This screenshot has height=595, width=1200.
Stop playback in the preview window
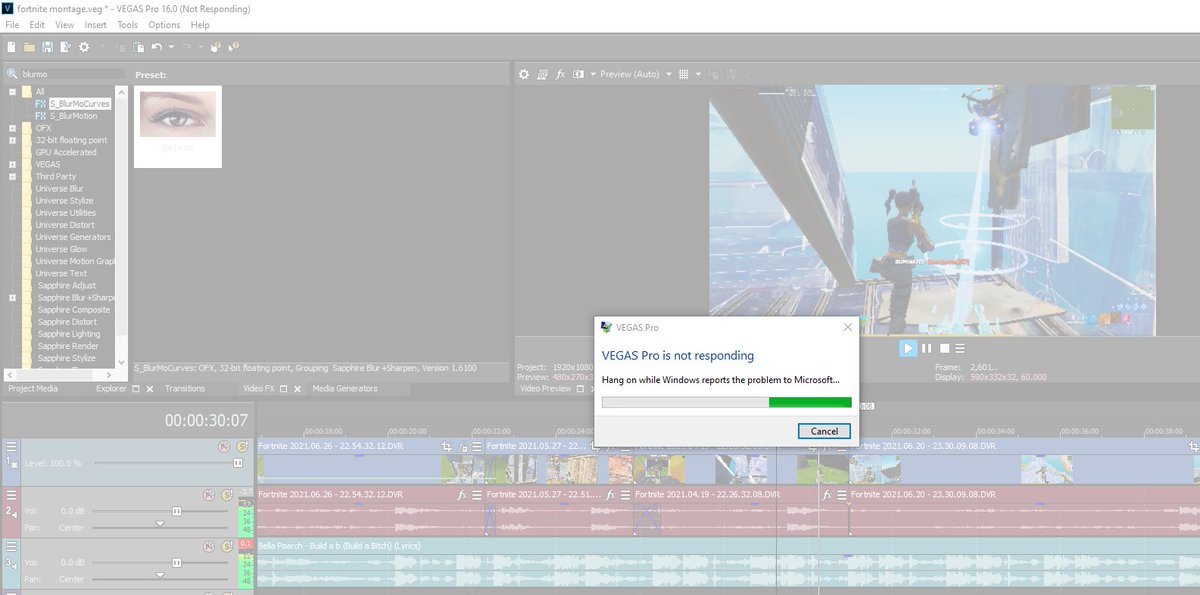pyautogui.click(x=943, y=348)
